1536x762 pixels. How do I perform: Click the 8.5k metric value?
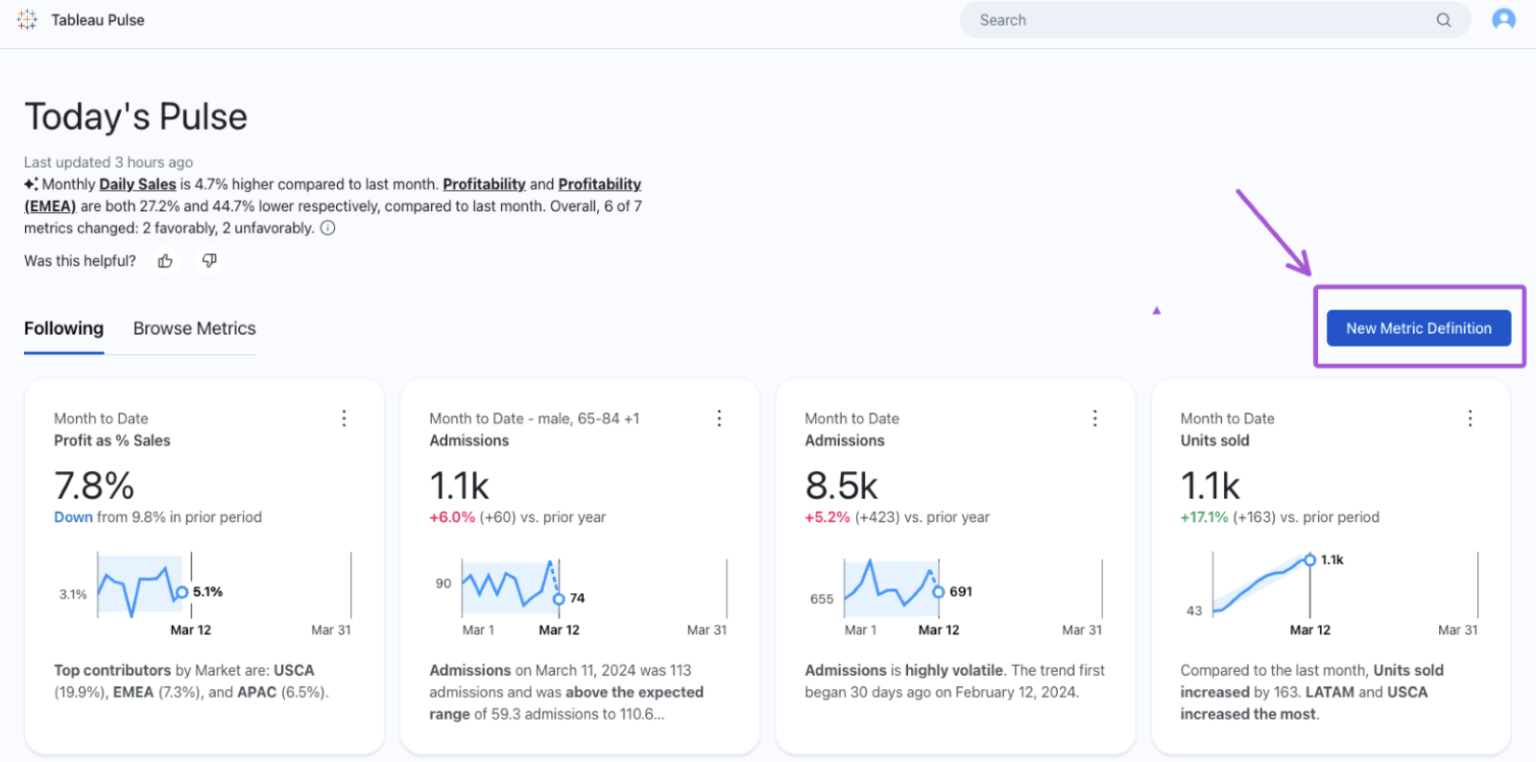[x=841, y=486]
